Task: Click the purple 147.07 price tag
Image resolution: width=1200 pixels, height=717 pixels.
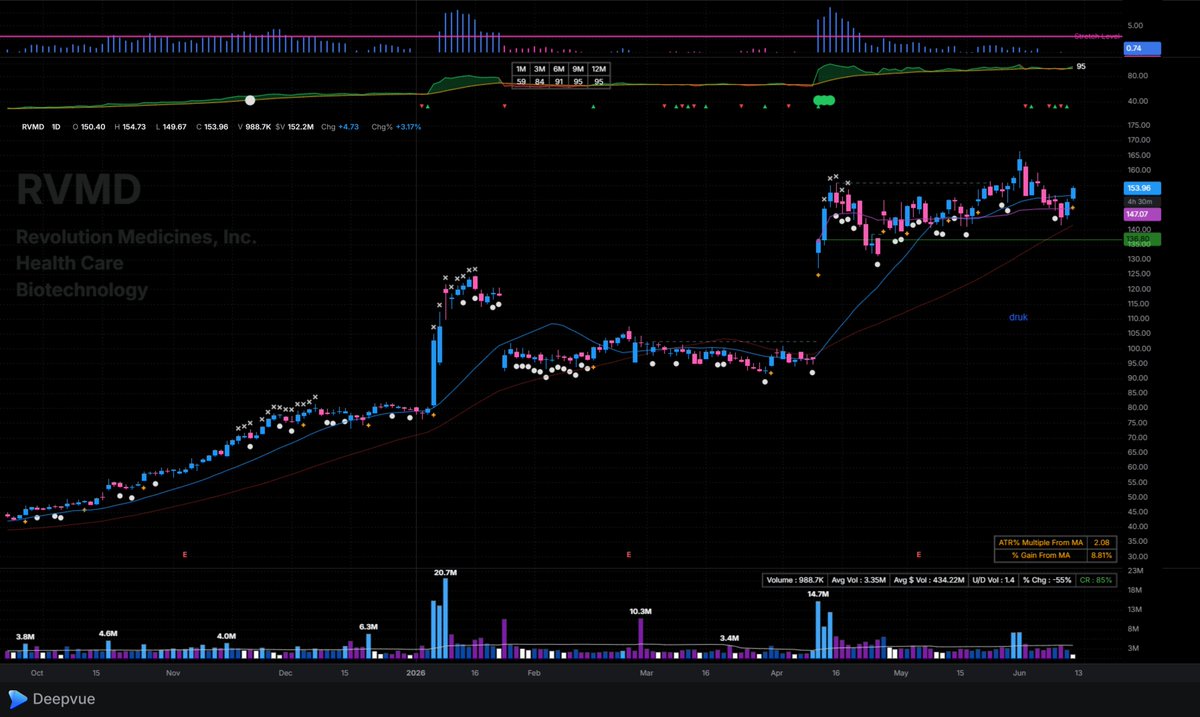Action: (x=1141, y=214)
